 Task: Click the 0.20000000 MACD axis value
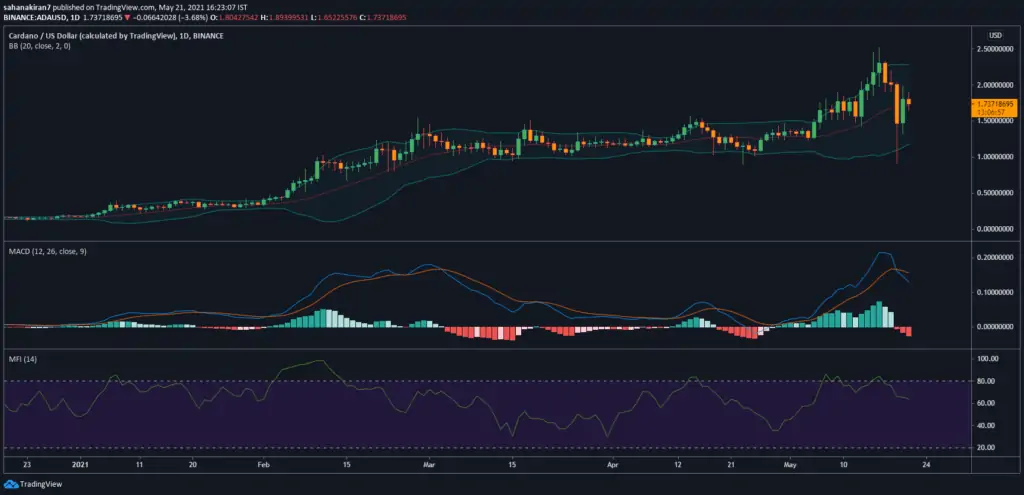tap(995, 257)
